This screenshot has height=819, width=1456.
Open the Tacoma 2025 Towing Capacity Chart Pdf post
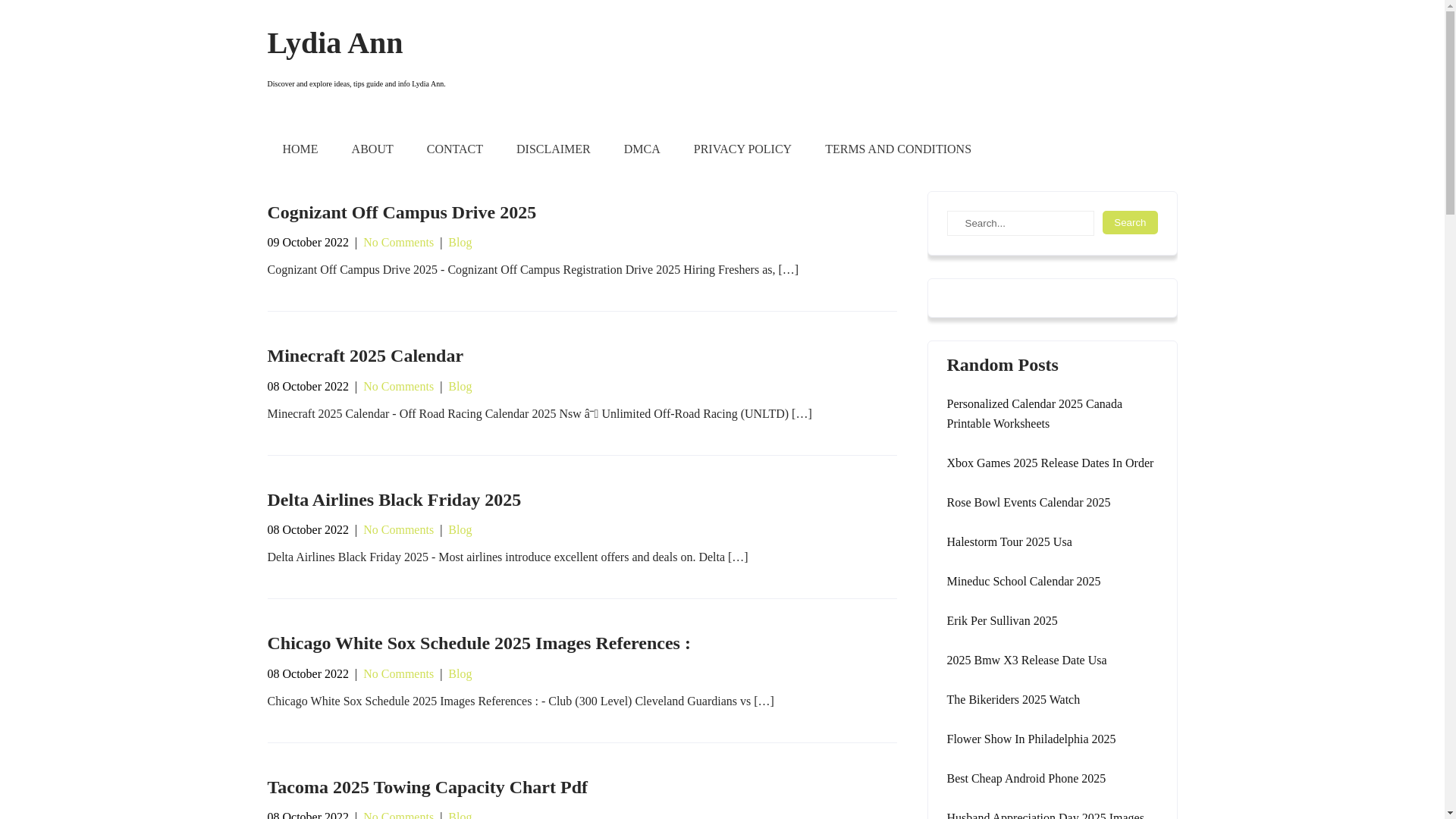click(x=427, y=787)
